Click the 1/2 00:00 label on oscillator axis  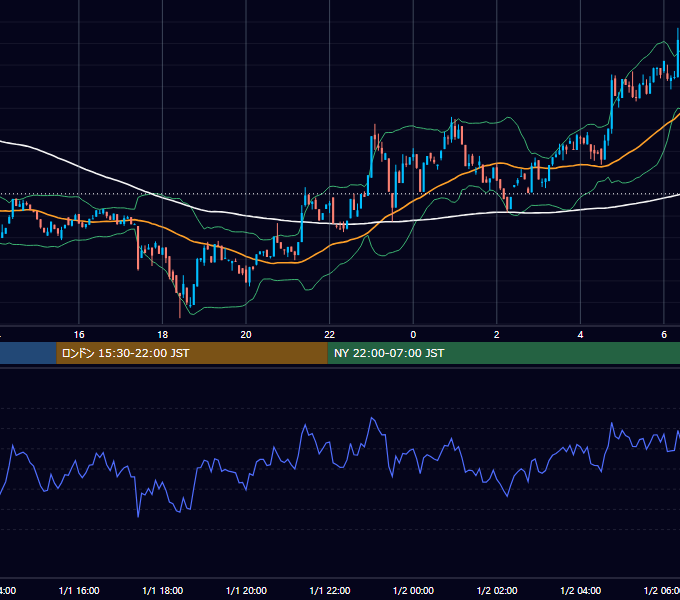[413, 590]
